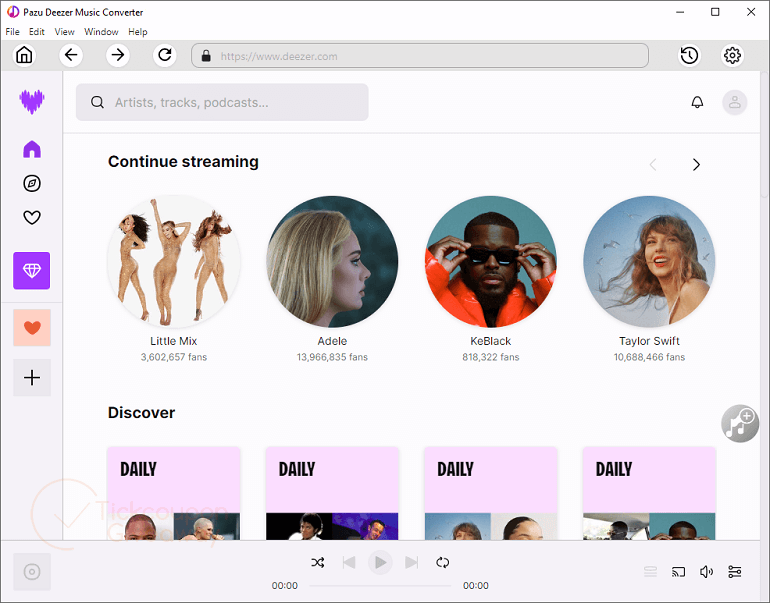This screenshot has height=603, width=770.
Task: Click the floating add-music converter button
Action: (740, 423)
